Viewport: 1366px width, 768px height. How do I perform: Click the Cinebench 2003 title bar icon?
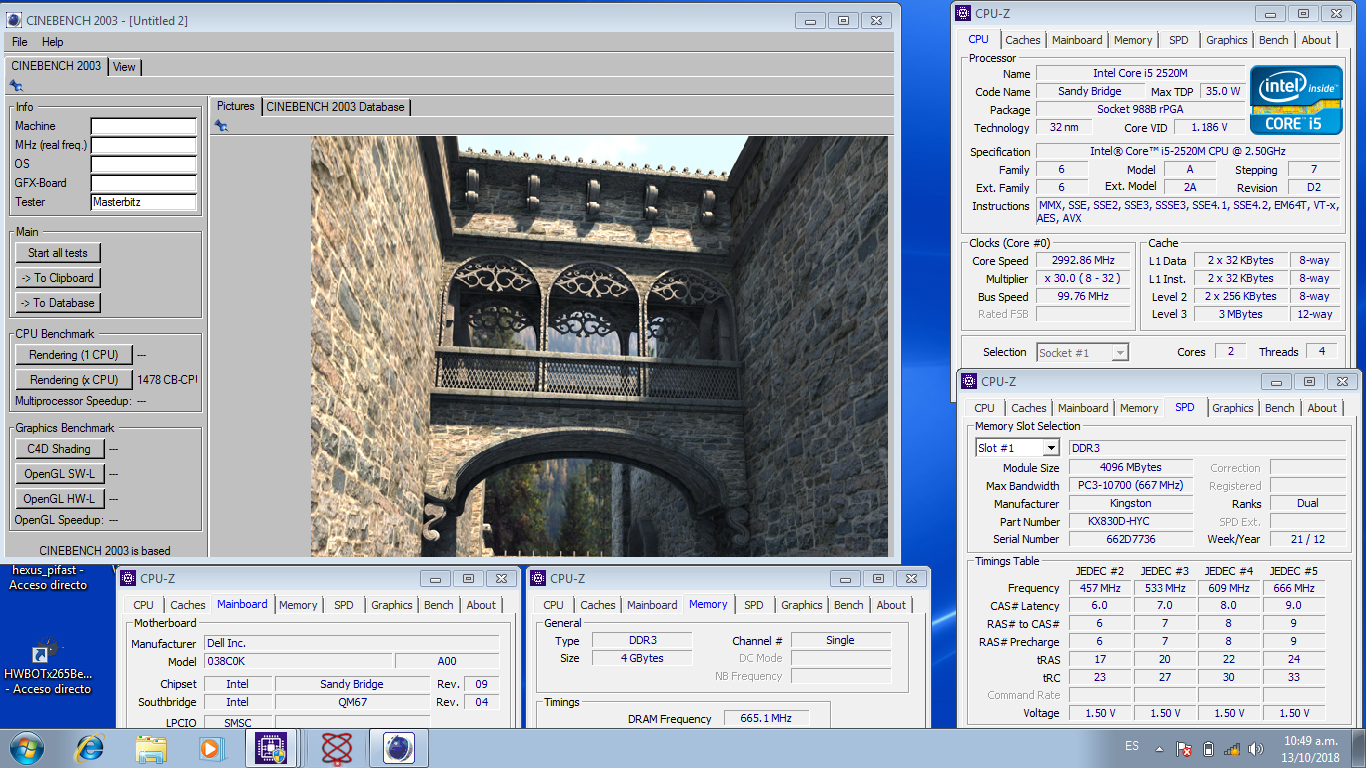[x=16, y=20]
